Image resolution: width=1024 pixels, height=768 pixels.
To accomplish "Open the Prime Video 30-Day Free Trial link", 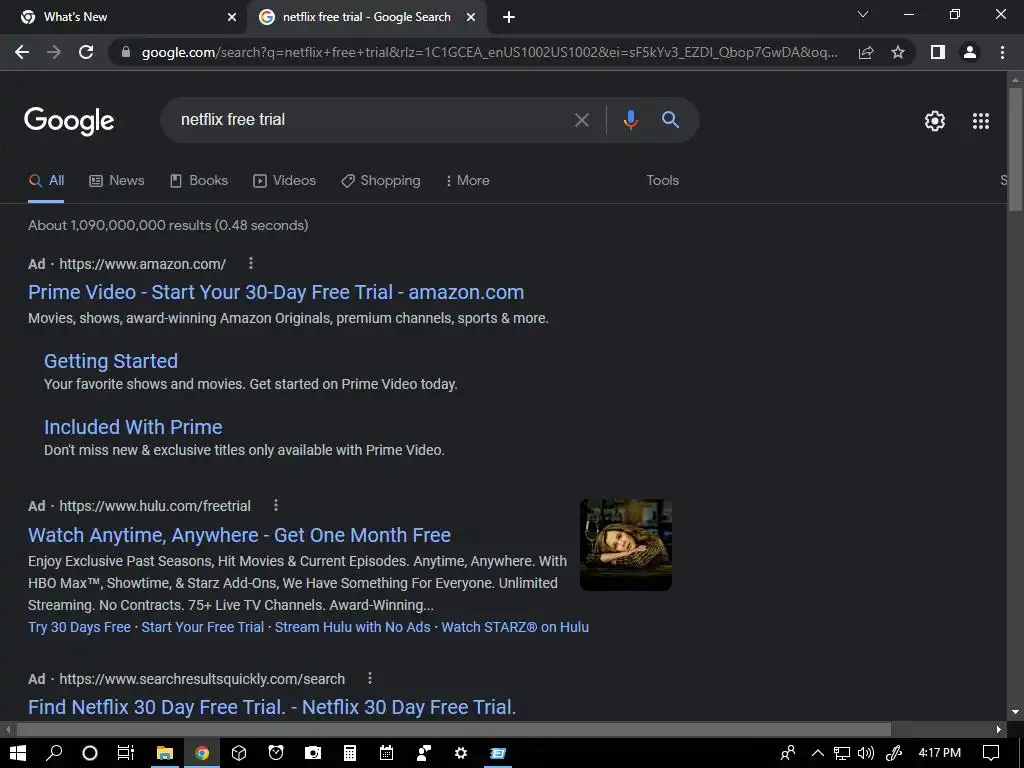I will pyautogui.click(x=276, y=292).
